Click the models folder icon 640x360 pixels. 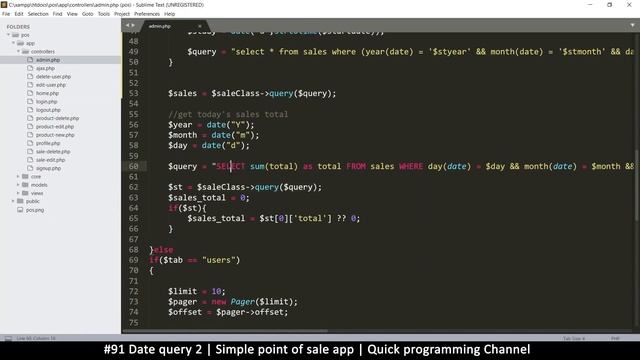click(x=25, y=184)
